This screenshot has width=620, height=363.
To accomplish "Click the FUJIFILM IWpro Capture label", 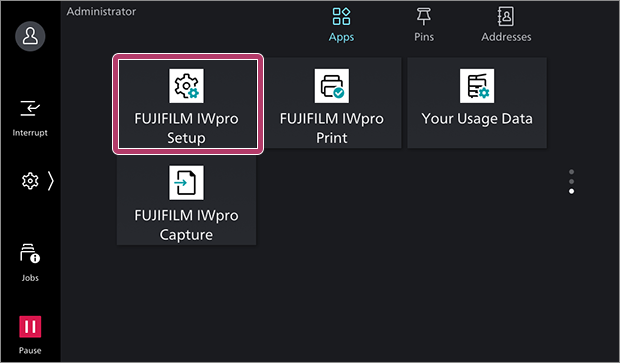I will point(186,225).
